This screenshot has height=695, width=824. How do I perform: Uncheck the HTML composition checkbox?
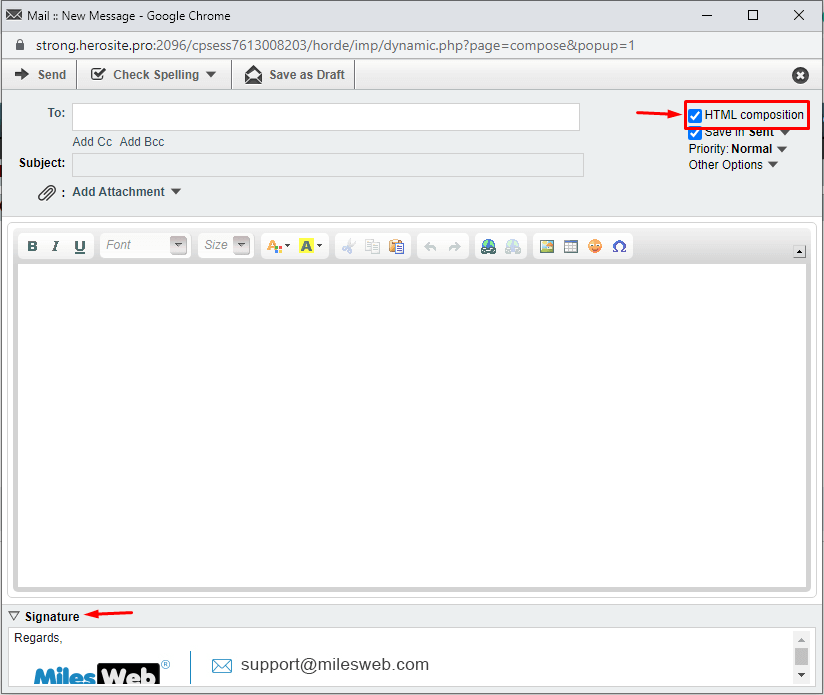pos(695,116)
